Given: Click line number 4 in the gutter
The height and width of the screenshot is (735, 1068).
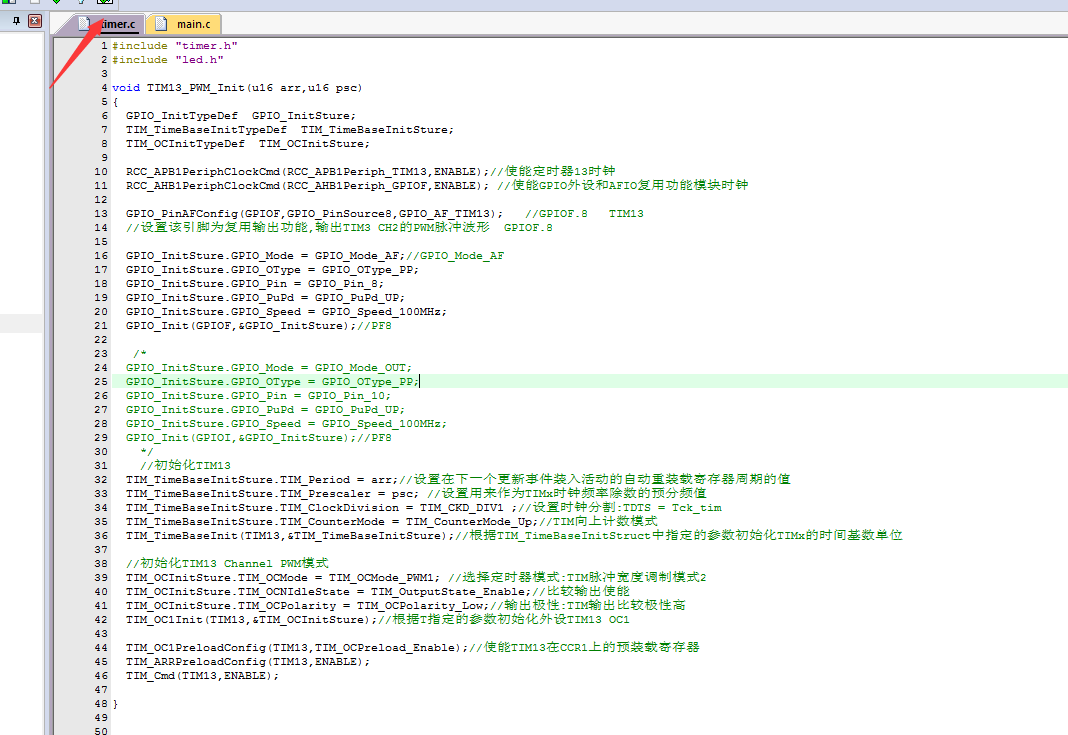Looking at the screenshot, I should pos(104,88).
